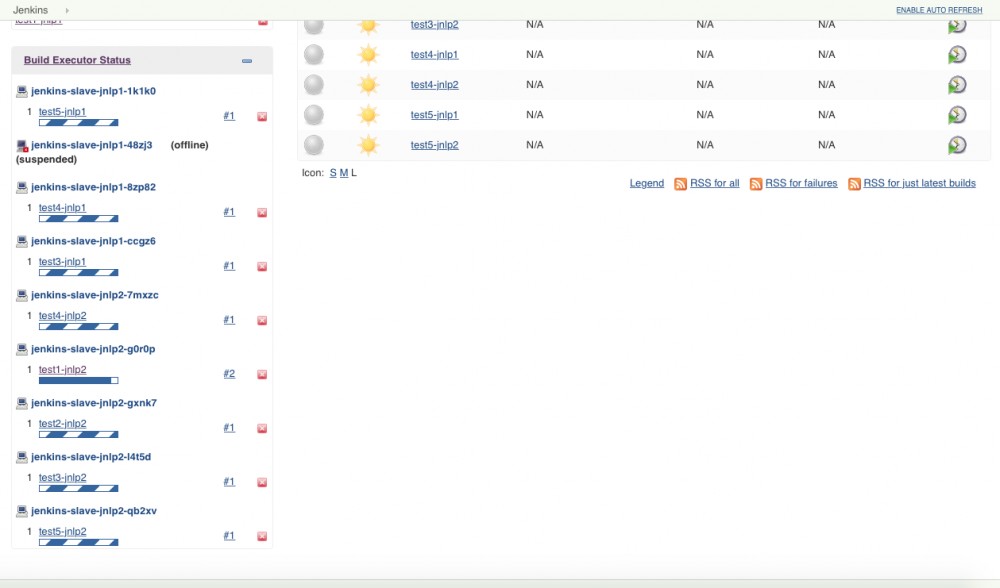Open test5-jnlp1 job in the executor list
Screen dimensions: 1000x588
(x=62, y=112)
